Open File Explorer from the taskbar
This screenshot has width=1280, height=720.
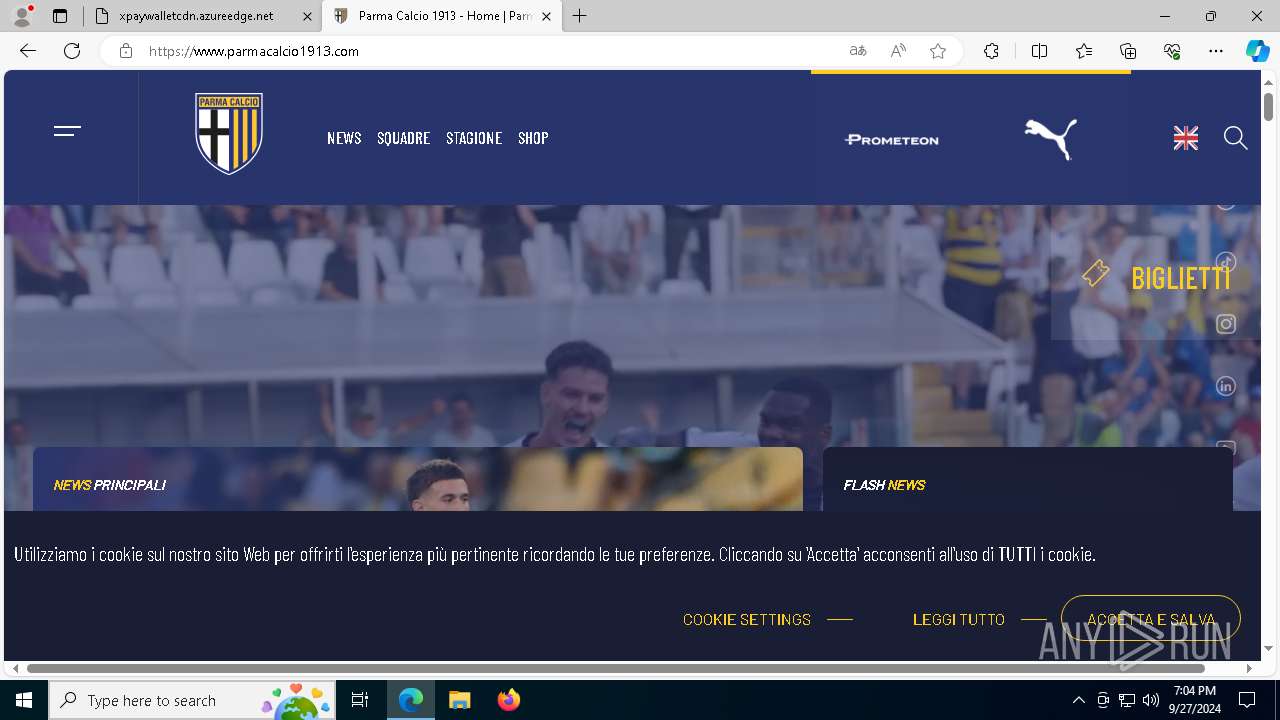(459, 700)
